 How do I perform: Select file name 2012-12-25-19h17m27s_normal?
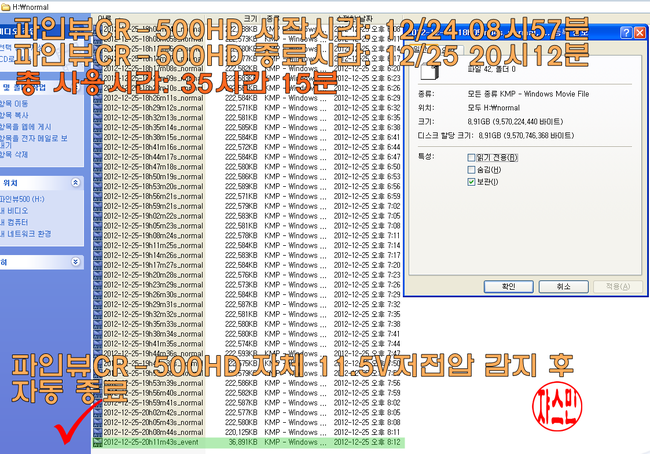(x=153, y=266)
